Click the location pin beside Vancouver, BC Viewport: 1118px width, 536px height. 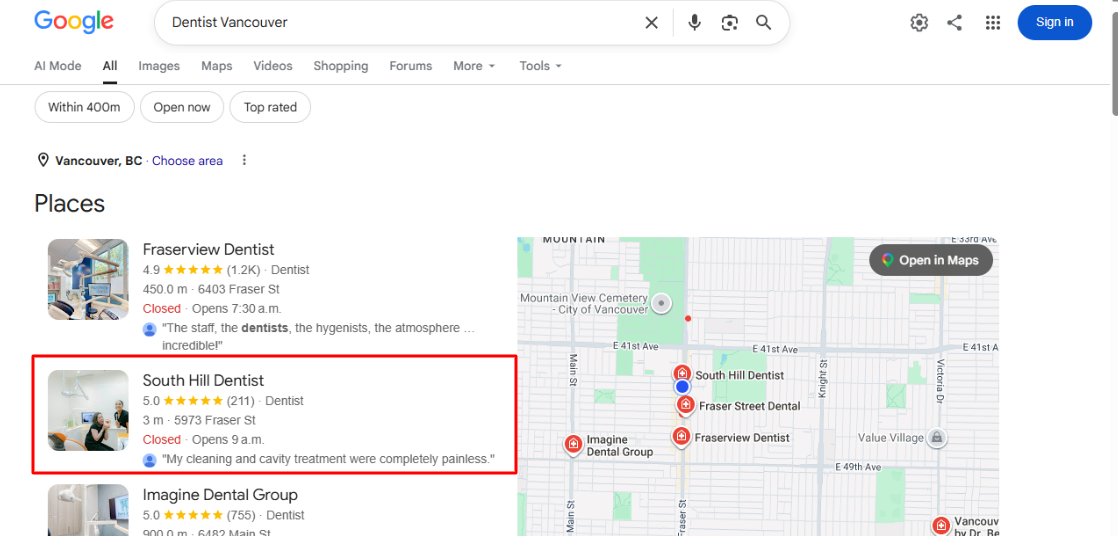(x=43, y=160)
